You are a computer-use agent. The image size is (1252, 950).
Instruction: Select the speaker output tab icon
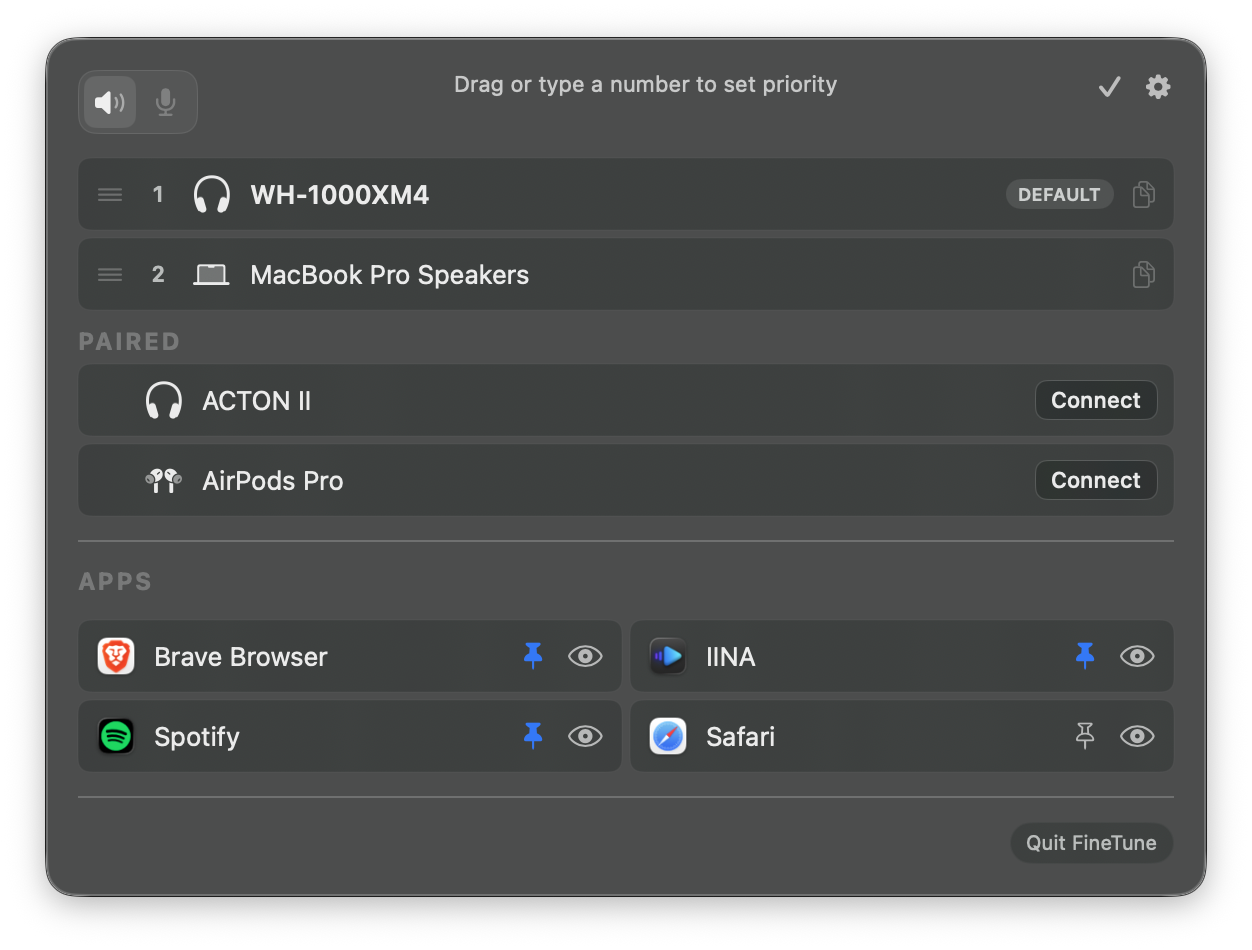(108, 101)
